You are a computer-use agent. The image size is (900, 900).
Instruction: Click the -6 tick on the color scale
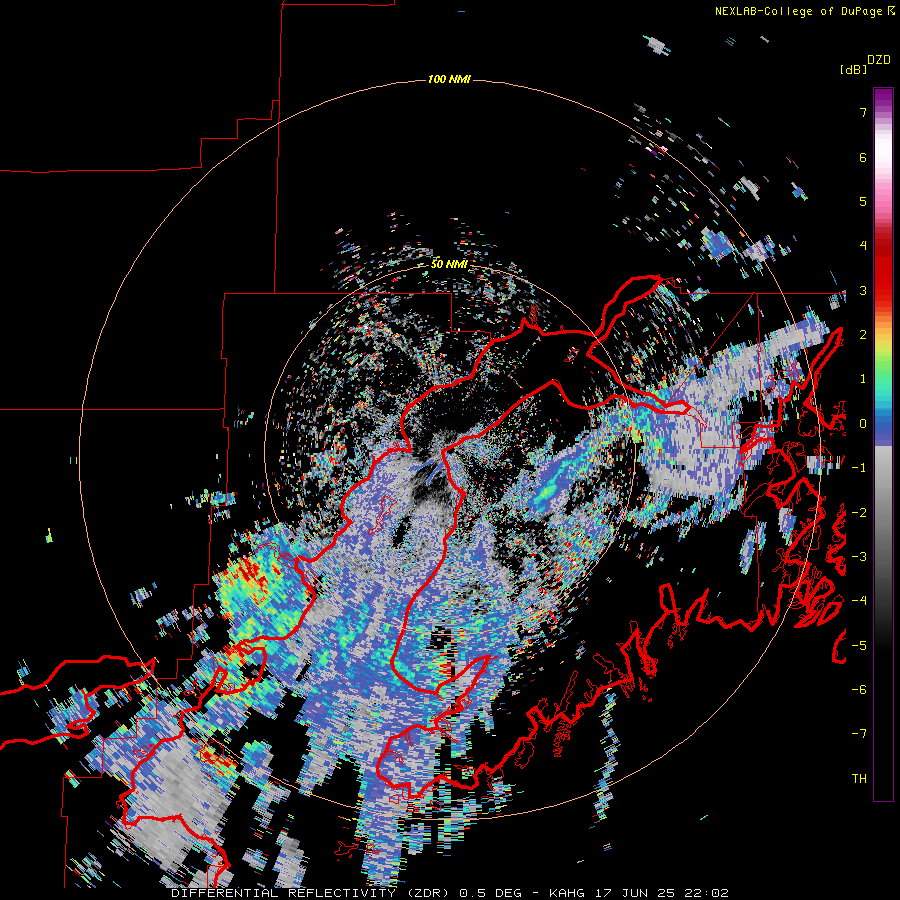click(859, 690)
